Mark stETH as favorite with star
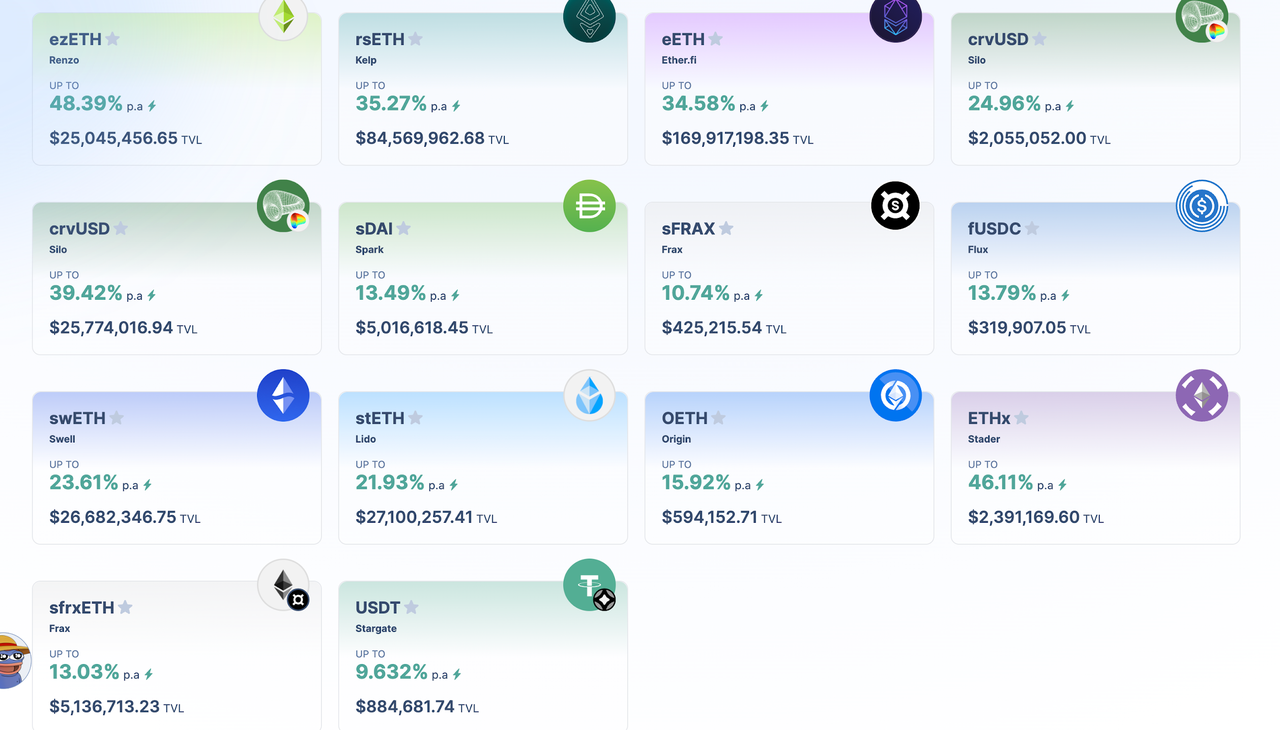This screenshot has height=730, width=1280. [x=415, y=418]
